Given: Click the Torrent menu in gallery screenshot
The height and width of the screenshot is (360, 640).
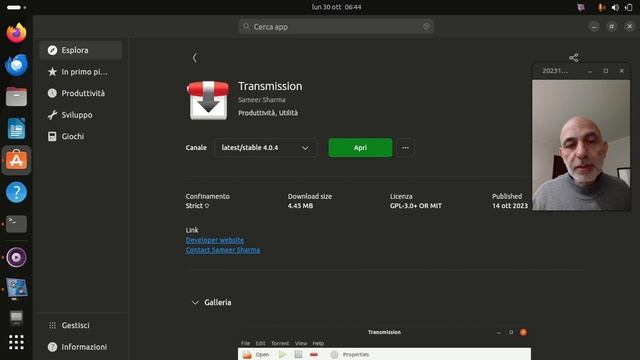Looking at the screenshot, I should (280, 343).
